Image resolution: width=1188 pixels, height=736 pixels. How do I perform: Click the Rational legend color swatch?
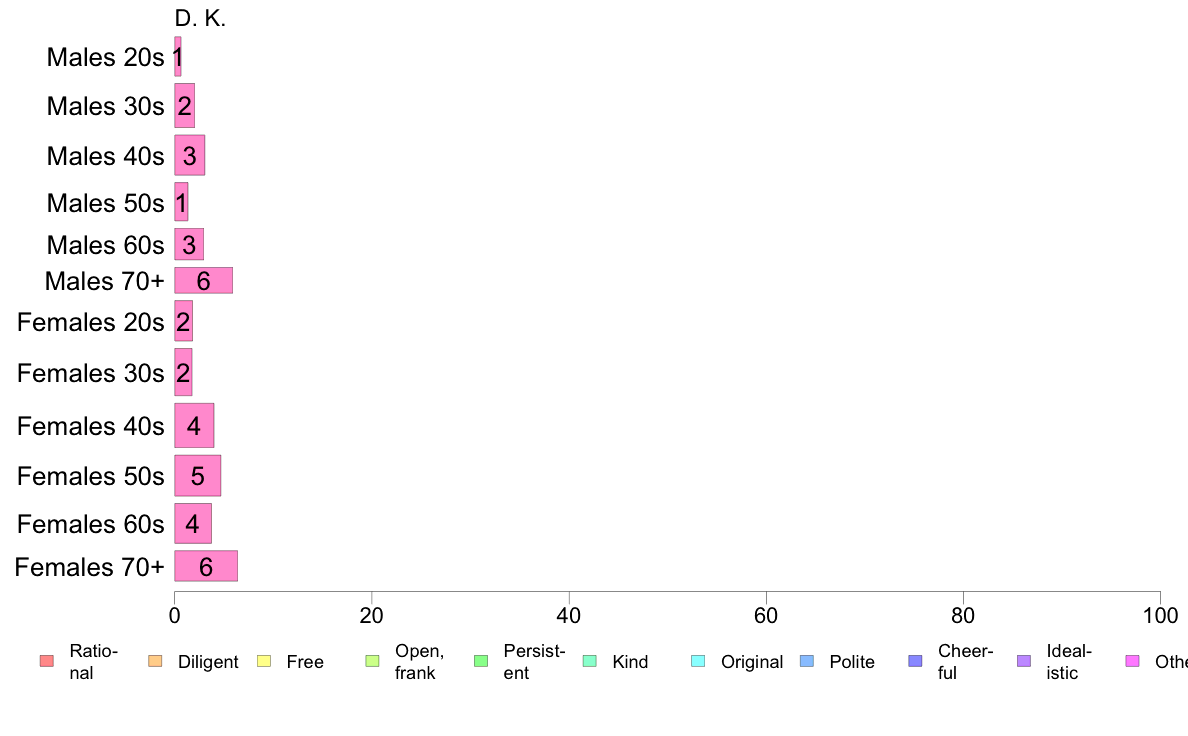coord(47,661)
